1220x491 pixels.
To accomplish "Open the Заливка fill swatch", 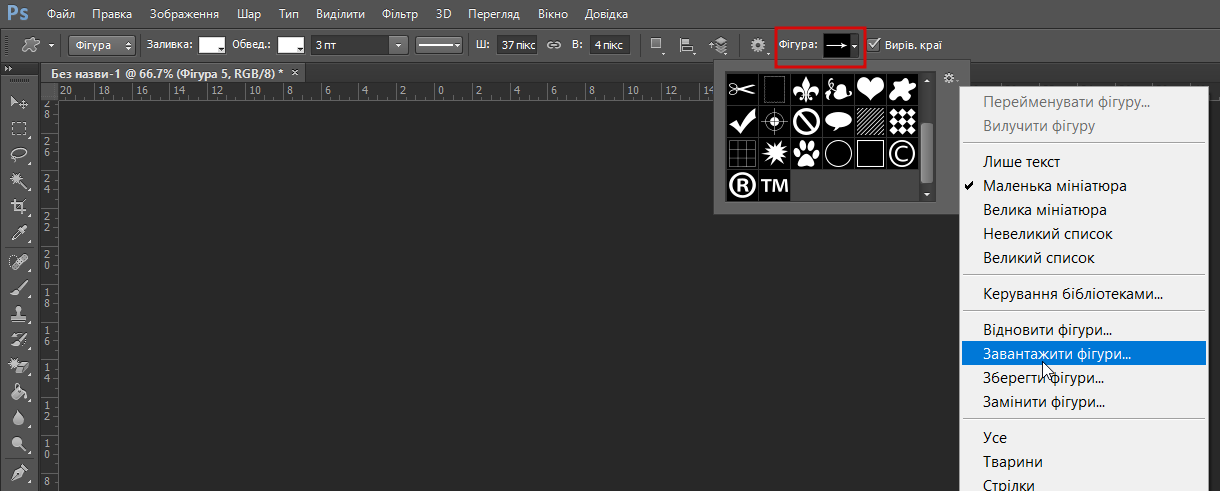I will tap(212, 45).
